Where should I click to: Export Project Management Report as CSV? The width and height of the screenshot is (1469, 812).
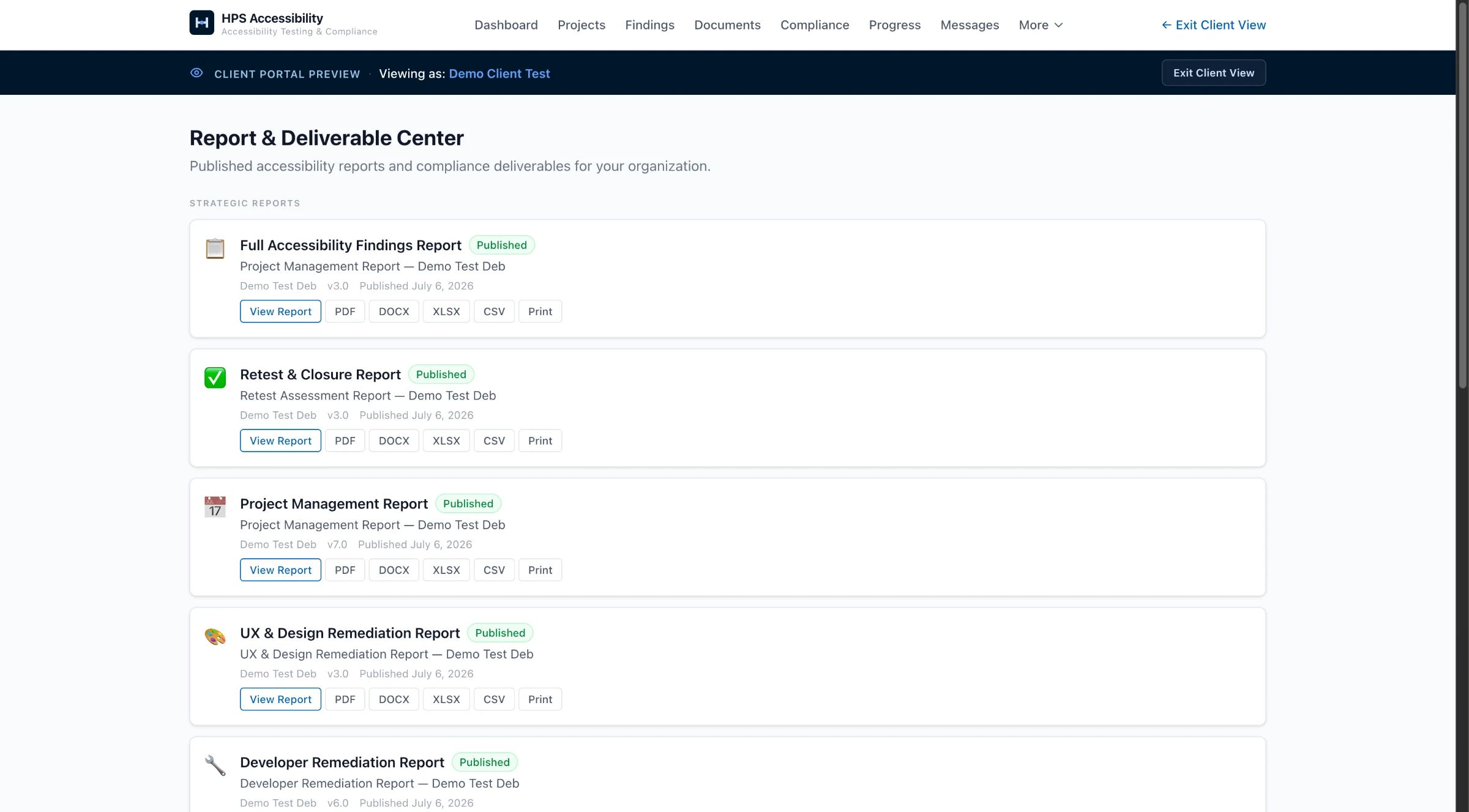tap(494, 570)
